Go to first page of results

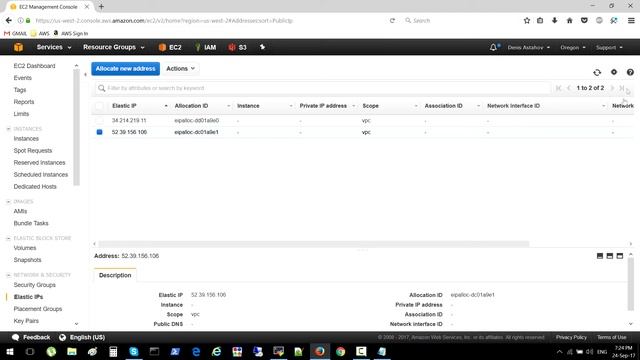pyautogui.click(x=558, y=88)
